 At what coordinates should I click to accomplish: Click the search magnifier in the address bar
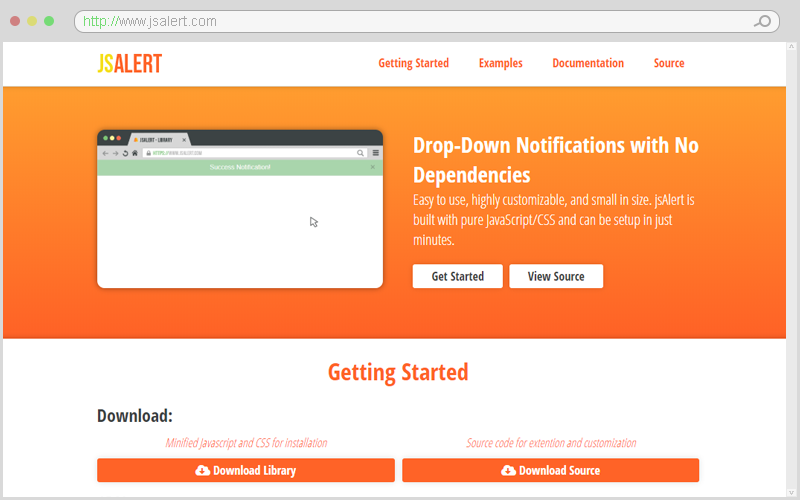point(763,21)
